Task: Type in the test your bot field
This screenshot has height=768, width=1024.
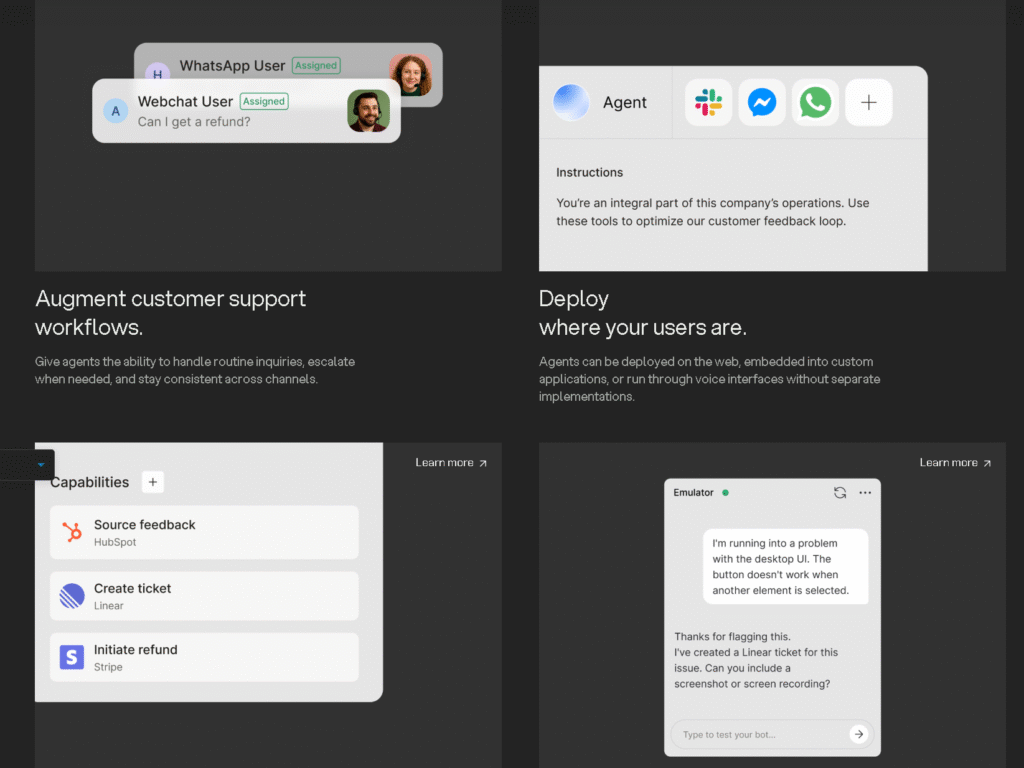Action: click(760, 734)
